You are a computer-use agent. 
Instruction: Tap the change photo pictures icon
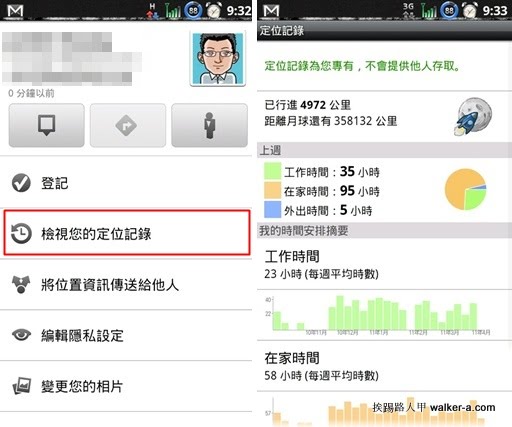[22, 386]
